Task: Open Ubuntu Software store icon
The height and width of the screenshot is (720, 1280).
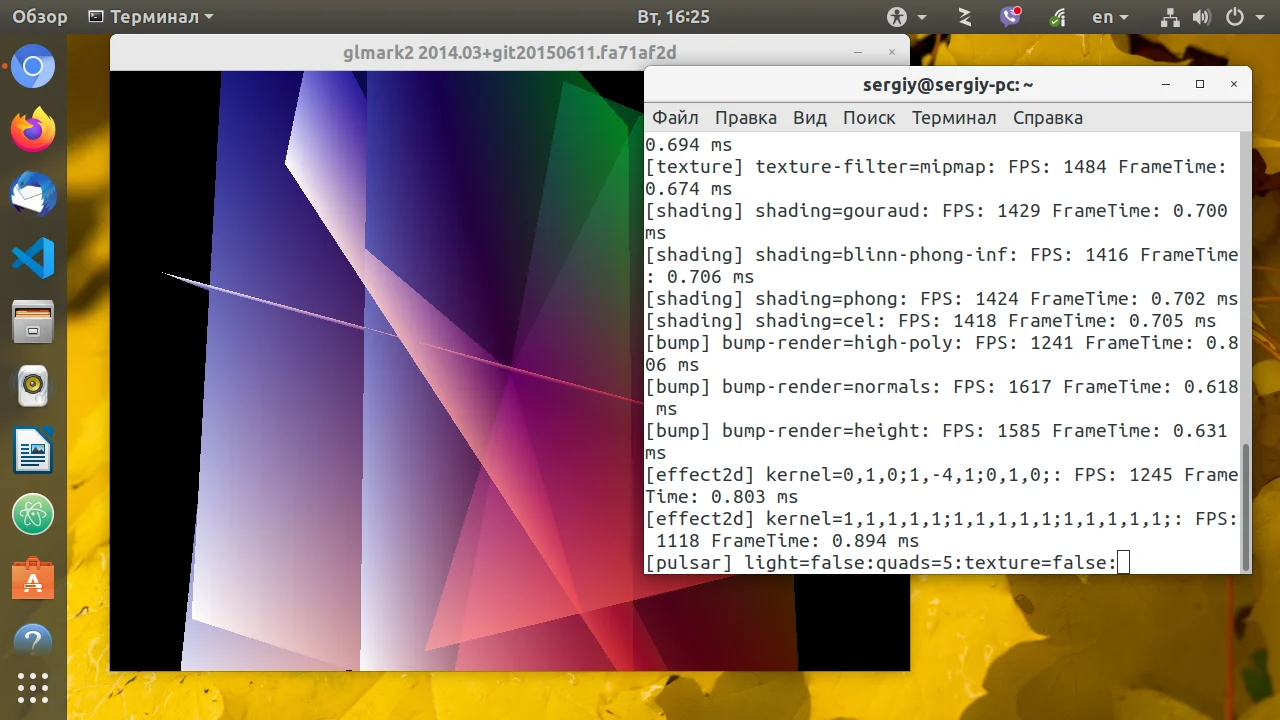Action: pyautogui.click(x=33, y=578)
